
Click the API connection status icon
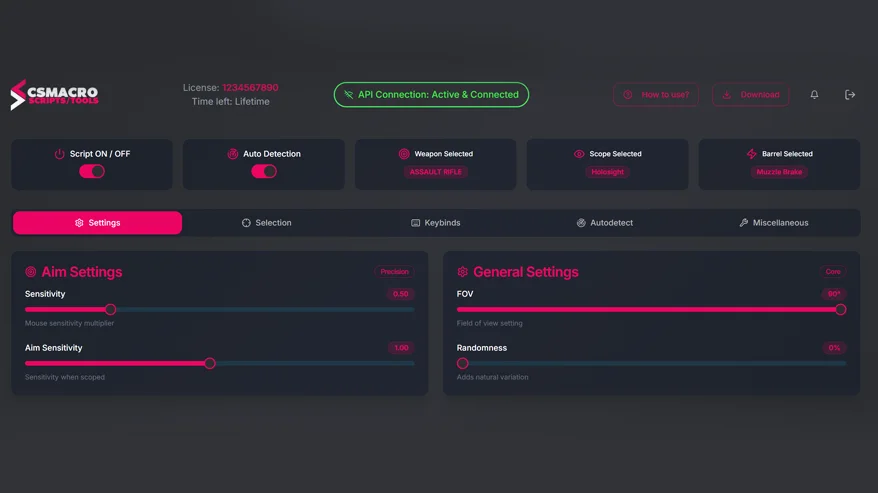pyautogui.click(x=348, y=95)
